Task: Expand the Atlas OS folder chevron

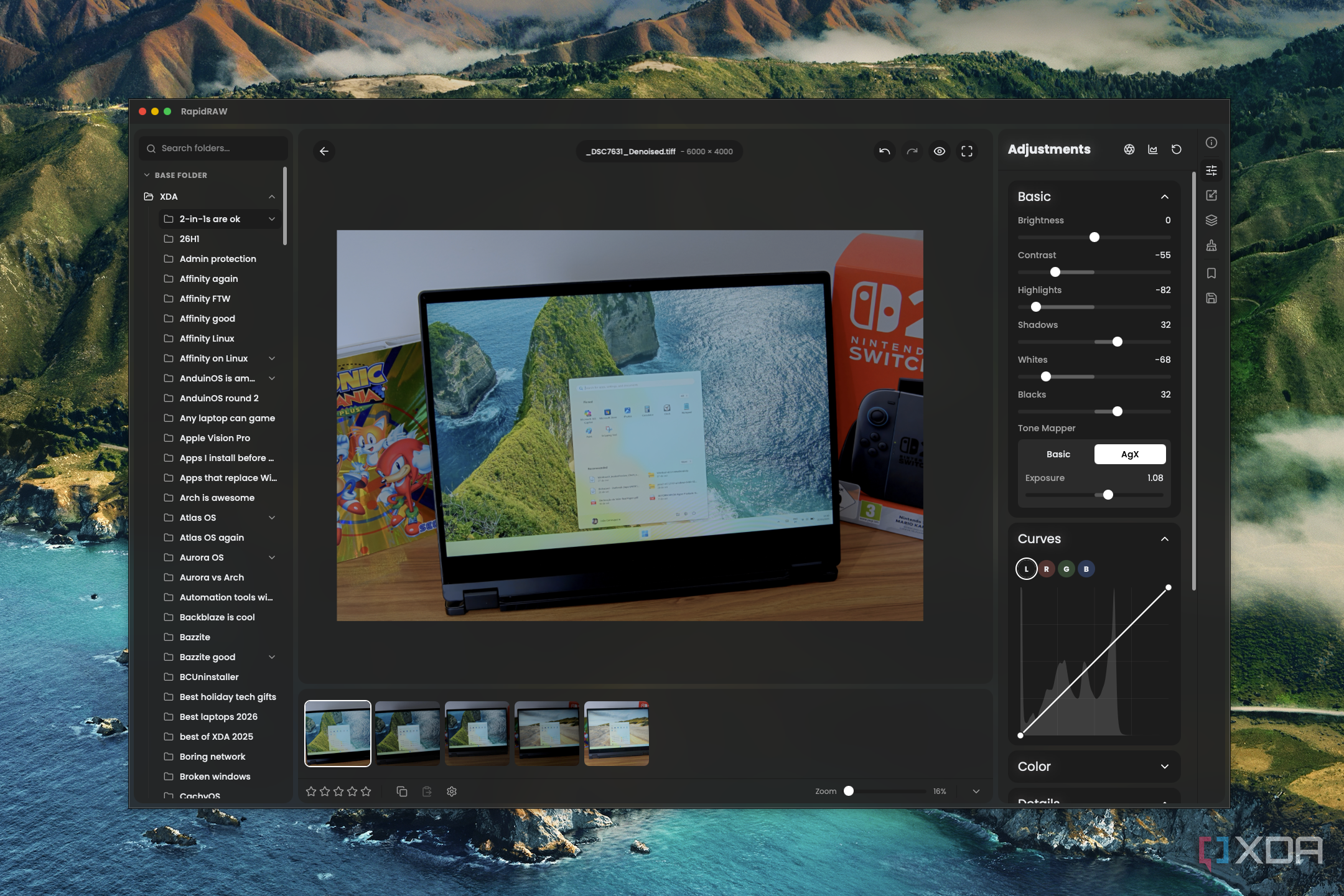Action: coord(272,518)
